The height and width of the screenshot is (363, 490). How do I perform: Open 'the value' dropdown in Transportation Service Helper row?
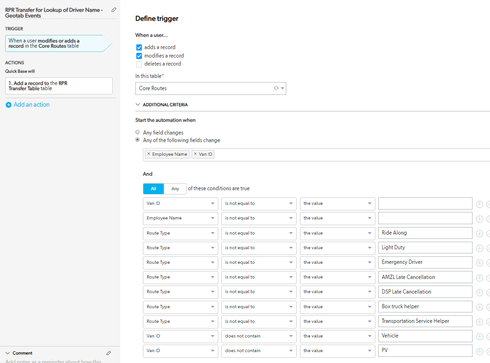click(337, 321)
